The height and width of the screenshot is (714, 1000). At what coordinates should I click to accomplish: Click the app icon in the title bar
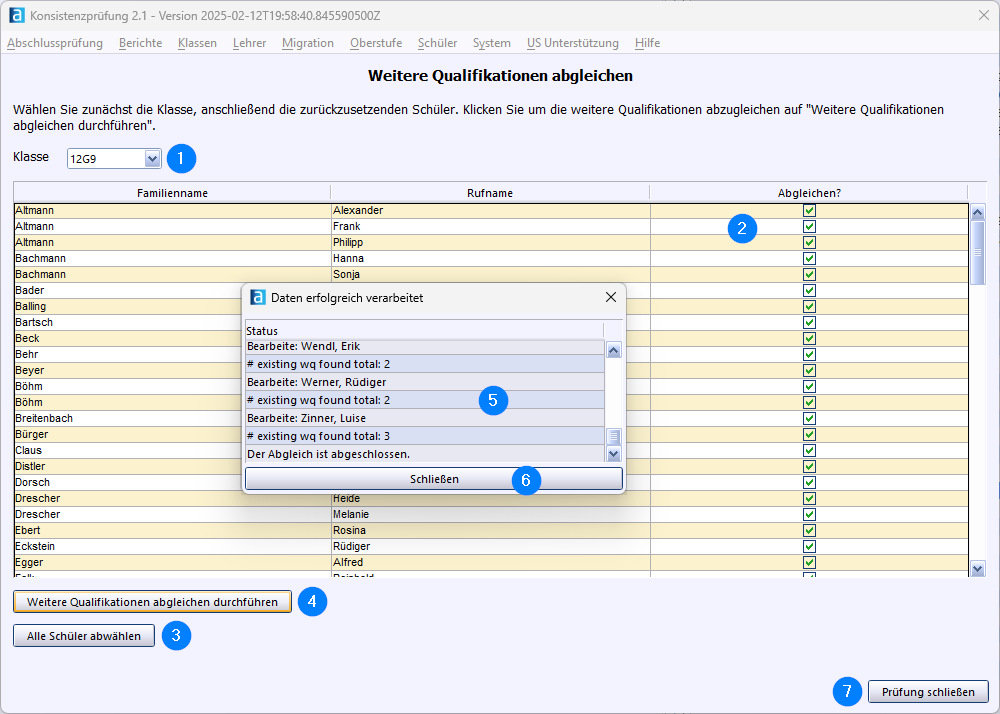pyautogui.click(x=17, y=15)
